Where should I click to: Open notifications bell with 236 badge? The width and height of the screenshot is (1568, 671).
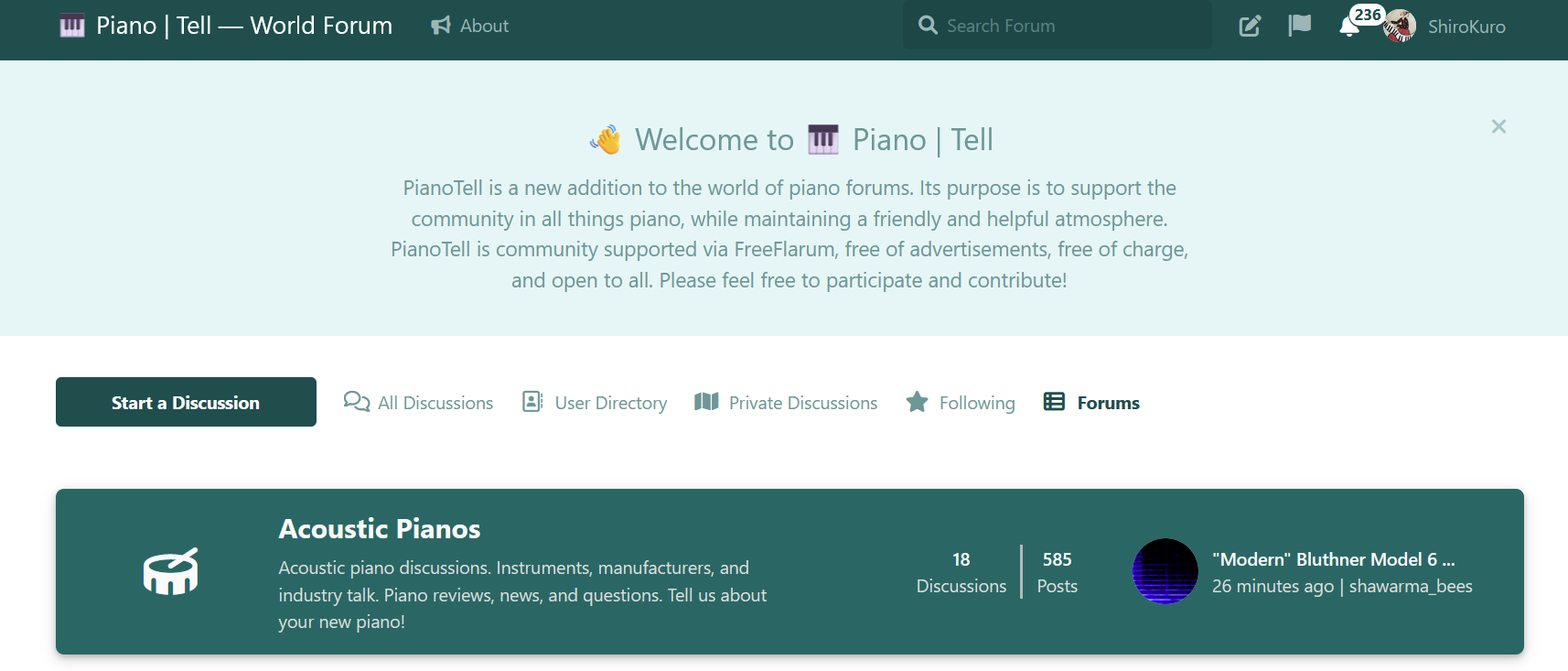pyautogui.click(x=1349, y=27)
